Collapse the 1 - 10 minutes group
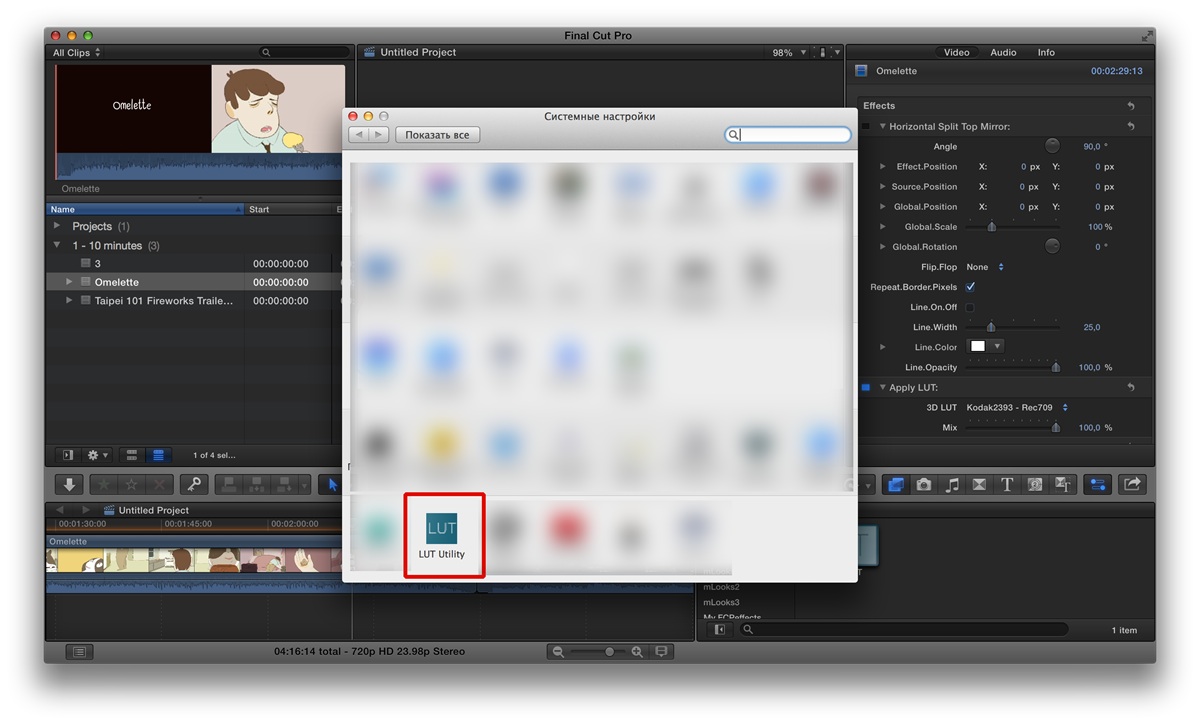 pyautogui.click(x=57, y=245)
